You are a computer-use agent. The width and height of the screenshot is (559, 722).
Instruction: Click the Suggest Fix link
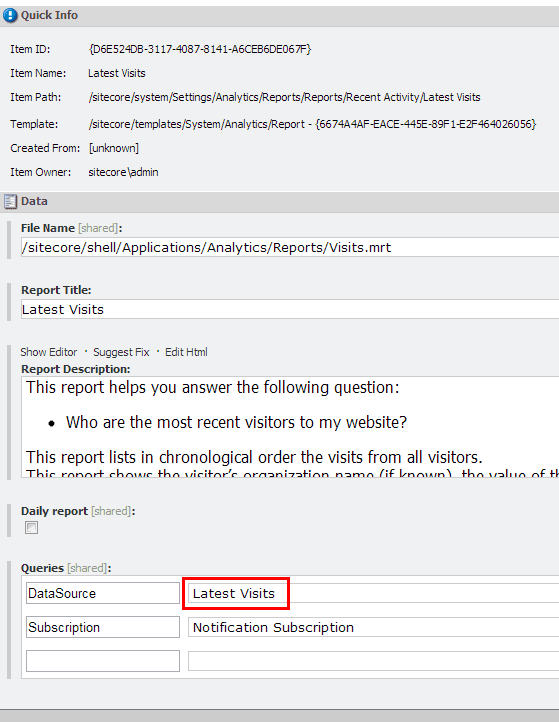[x=121, y=352]
